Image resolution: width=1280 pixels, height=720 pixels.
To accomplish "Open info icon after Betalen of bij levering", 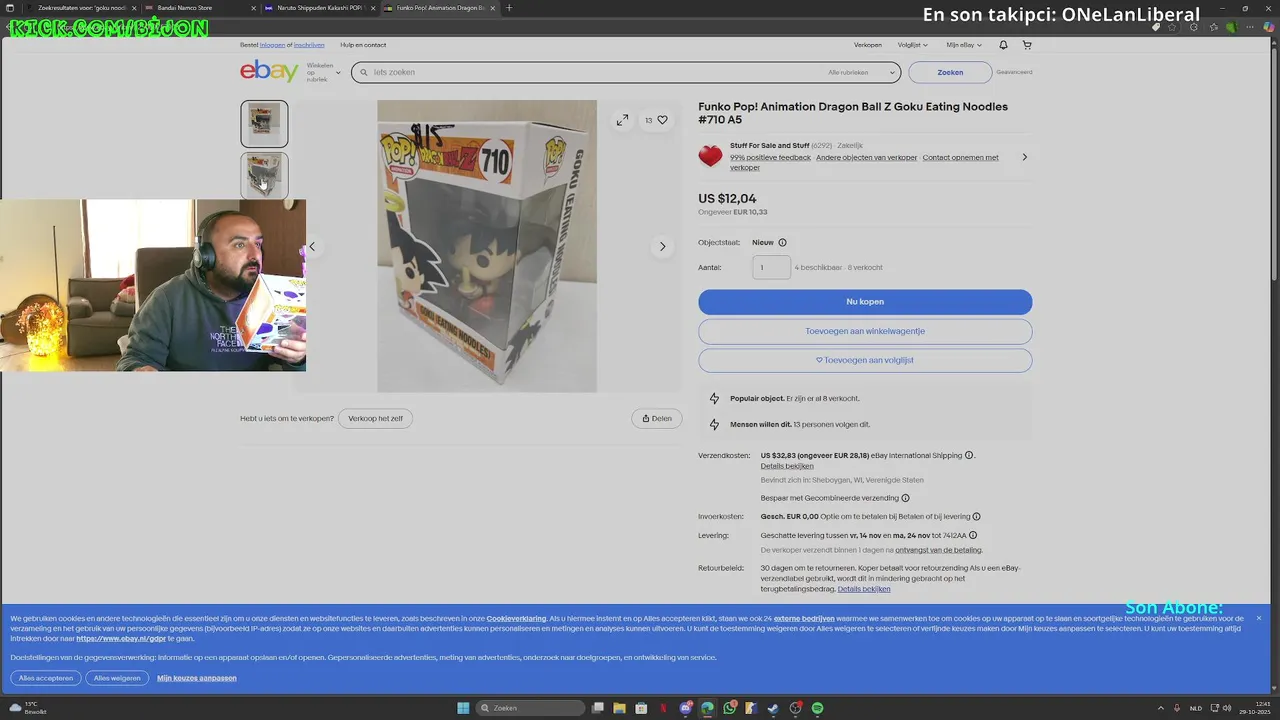I will pyautogui.click(x=976, y=517).
